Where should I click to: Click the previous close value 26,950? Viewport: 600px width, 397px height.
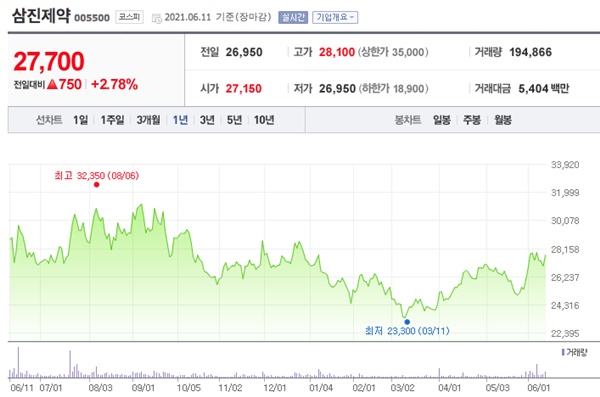244,52
